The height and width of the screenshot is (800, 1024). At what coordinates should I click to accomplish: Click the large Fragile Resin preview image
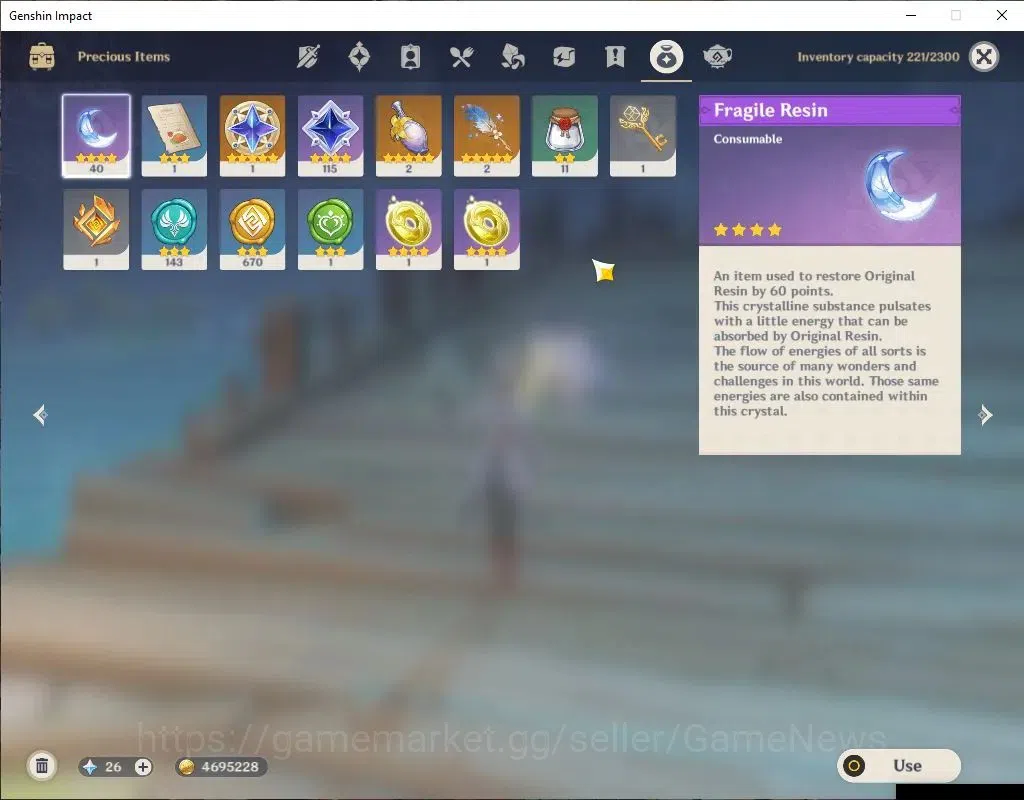click(x=899, y=185)
